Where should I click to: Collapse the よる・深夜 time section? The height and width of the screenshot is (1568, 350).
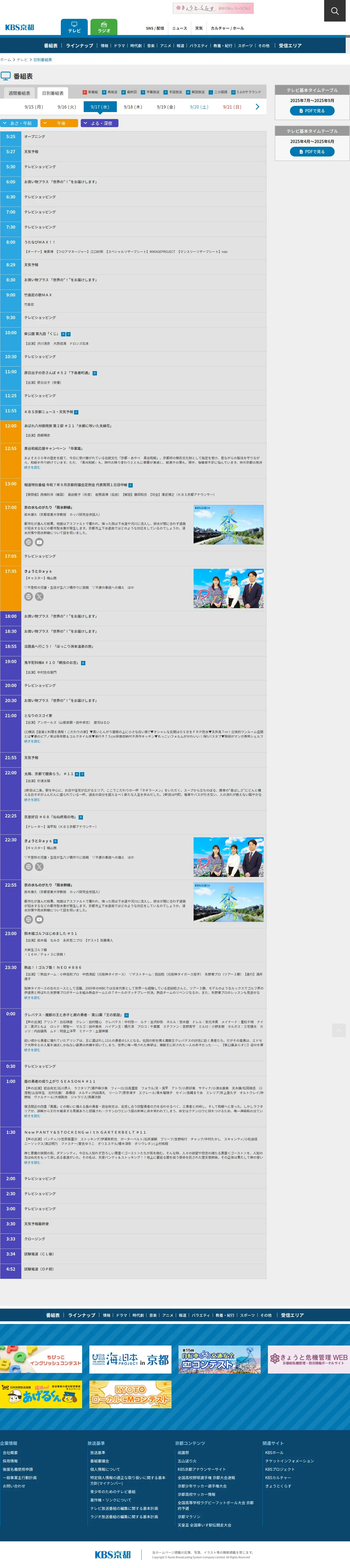point(99,123)
